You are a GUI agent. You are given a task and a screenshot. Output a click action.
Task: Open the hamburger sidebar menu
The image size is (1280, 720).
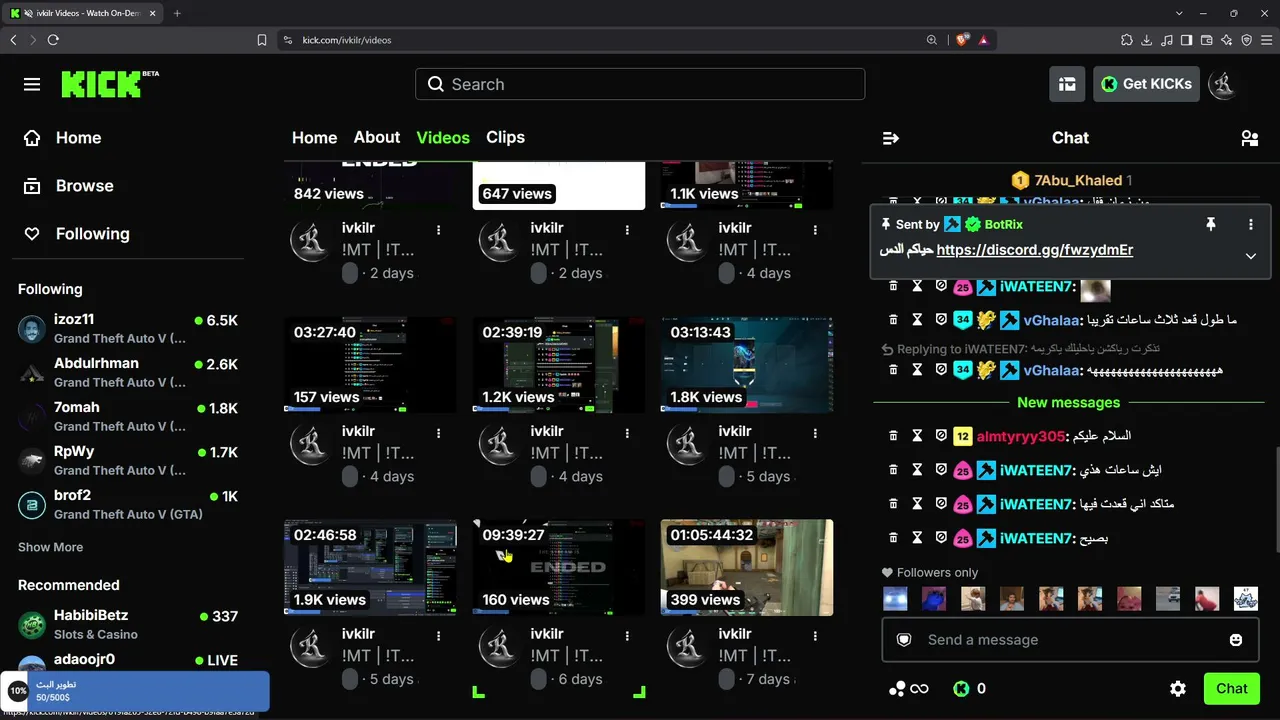tap(32, 84)
